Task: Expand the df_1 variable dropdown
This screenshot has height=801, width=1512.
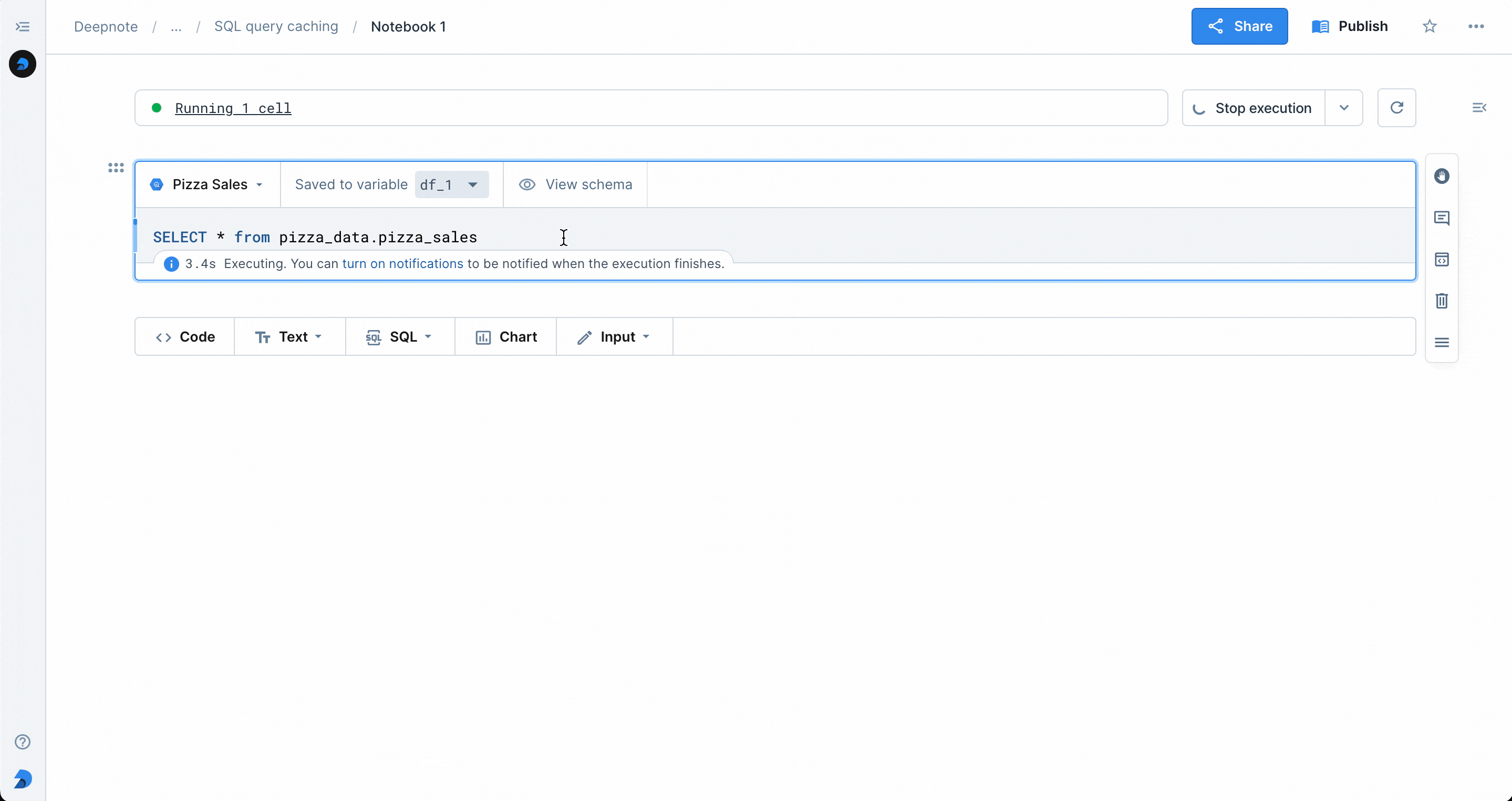Action: point(471,184)
